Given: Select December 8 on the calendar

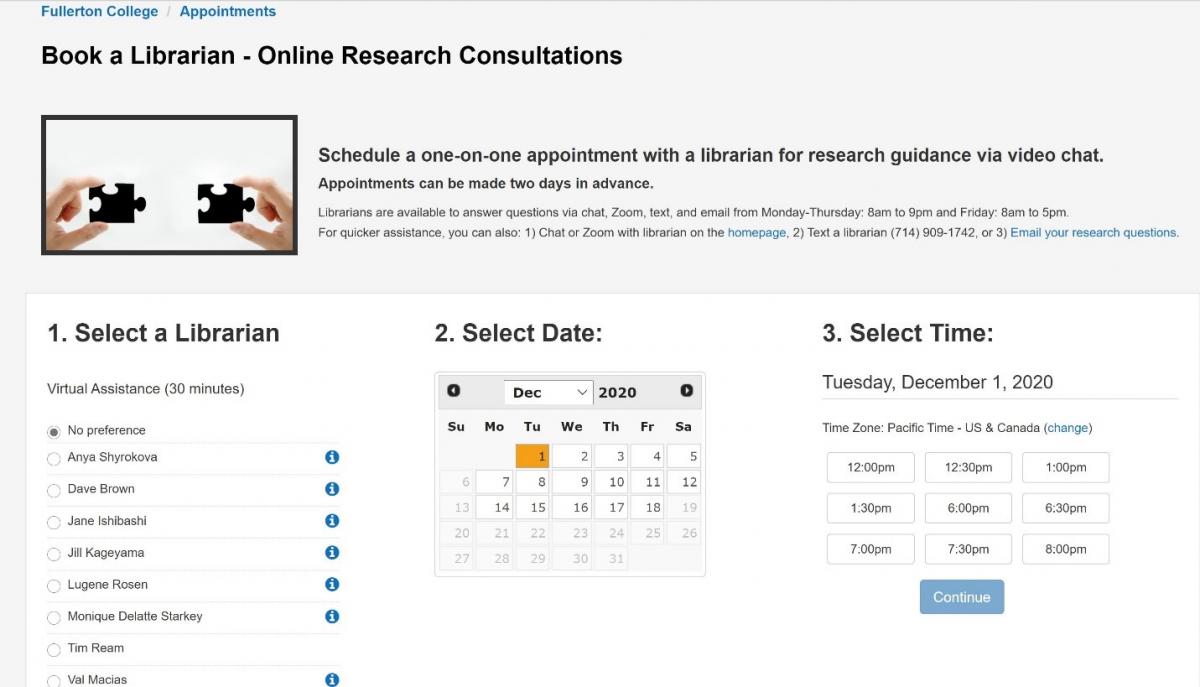Looking at the screenshot, I should click(x=533, y=482).
